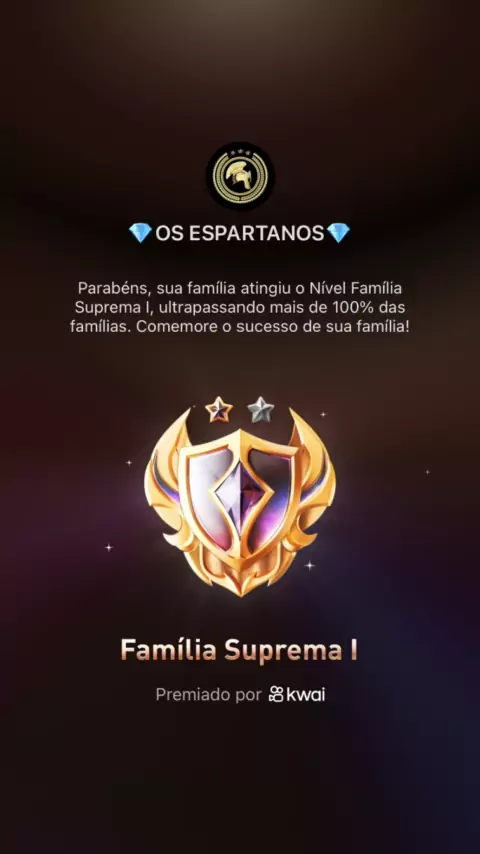Click the Família Suprema I title
Image resolution: width=480 pixels, height=854 pixels.
coord(239,650)
